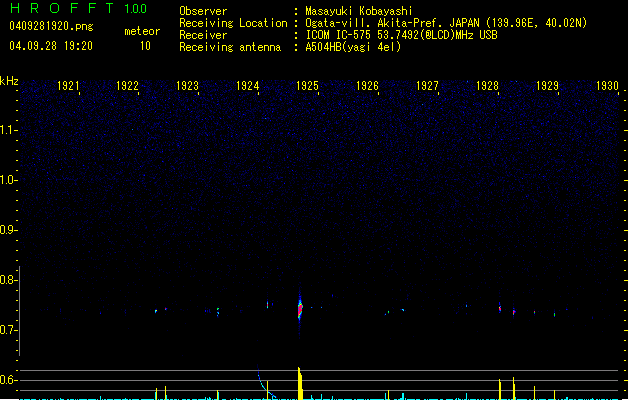The width and height of the screenshot is (629, 400).
Task: Click the Receiving Location label
Action: [x=233, y=23]
